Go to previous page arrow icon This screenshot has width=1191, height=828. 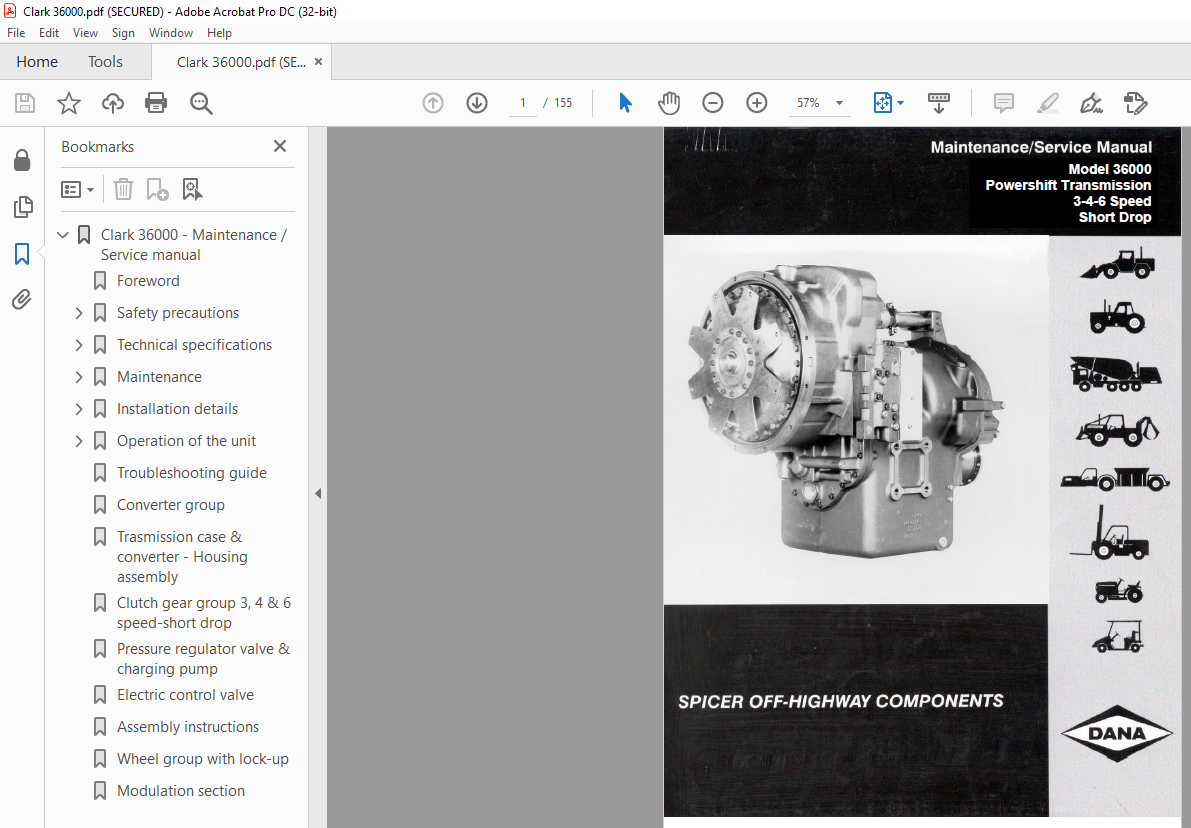pyautogui.click(x=433, y=103)
